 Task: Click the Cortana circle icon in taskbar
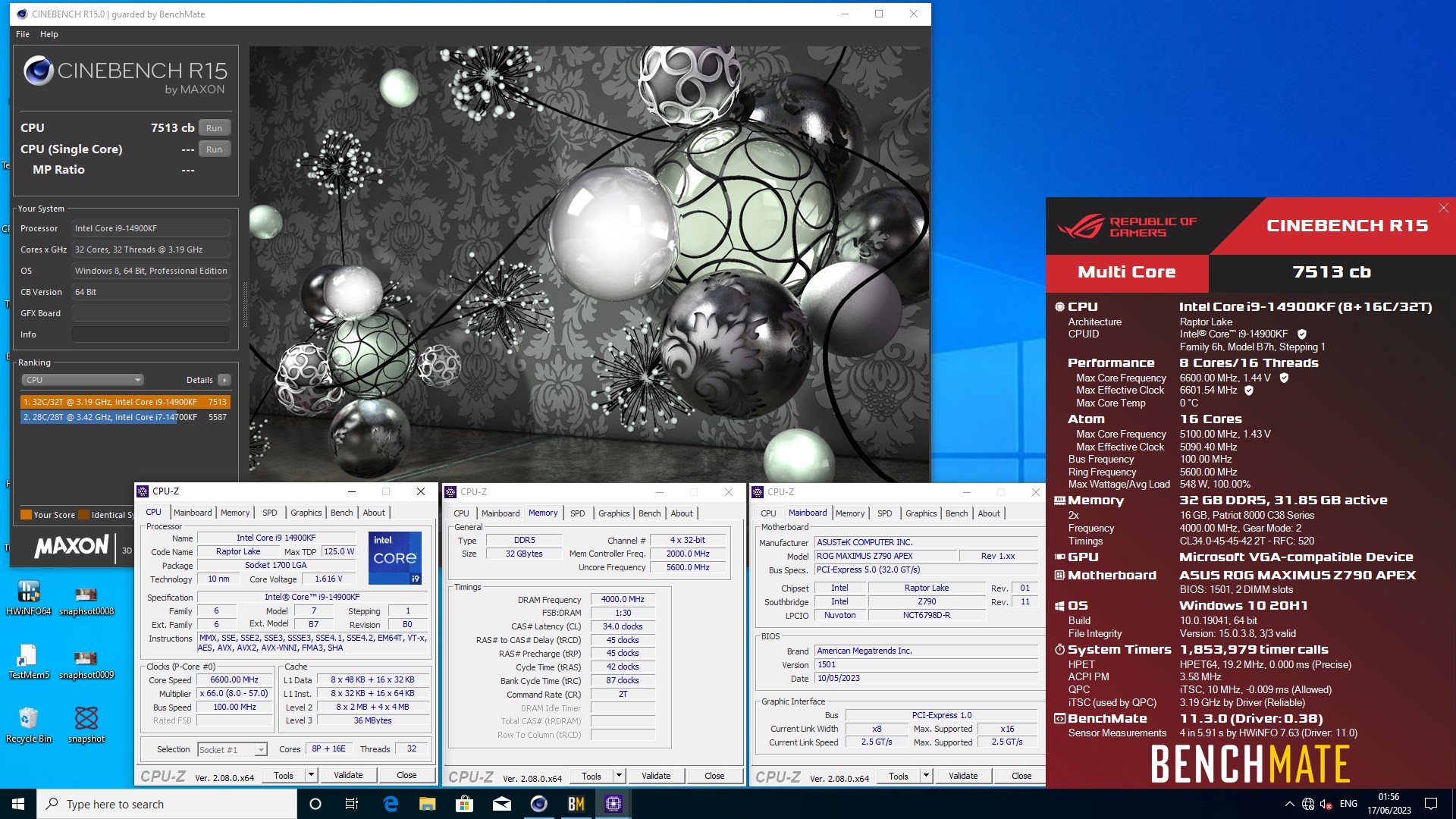315,804
